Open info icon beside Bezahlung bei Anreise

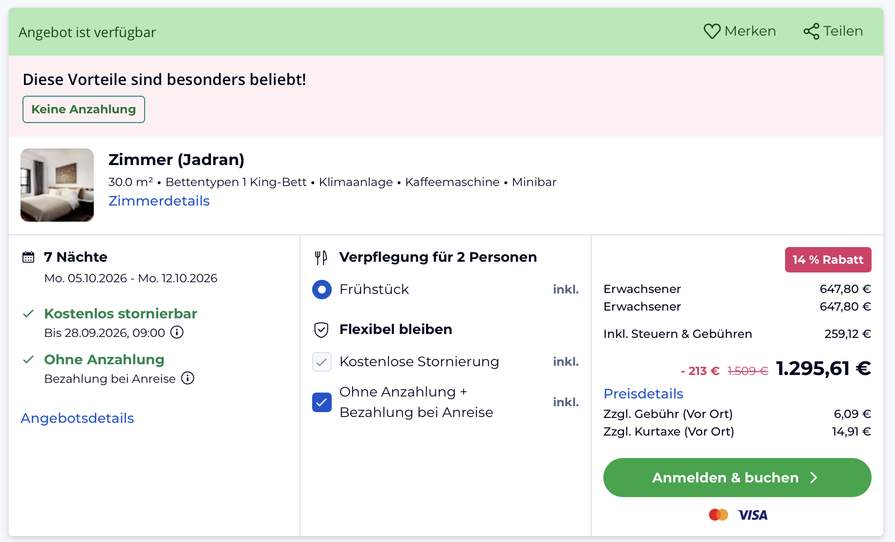(x=188, y=378)
